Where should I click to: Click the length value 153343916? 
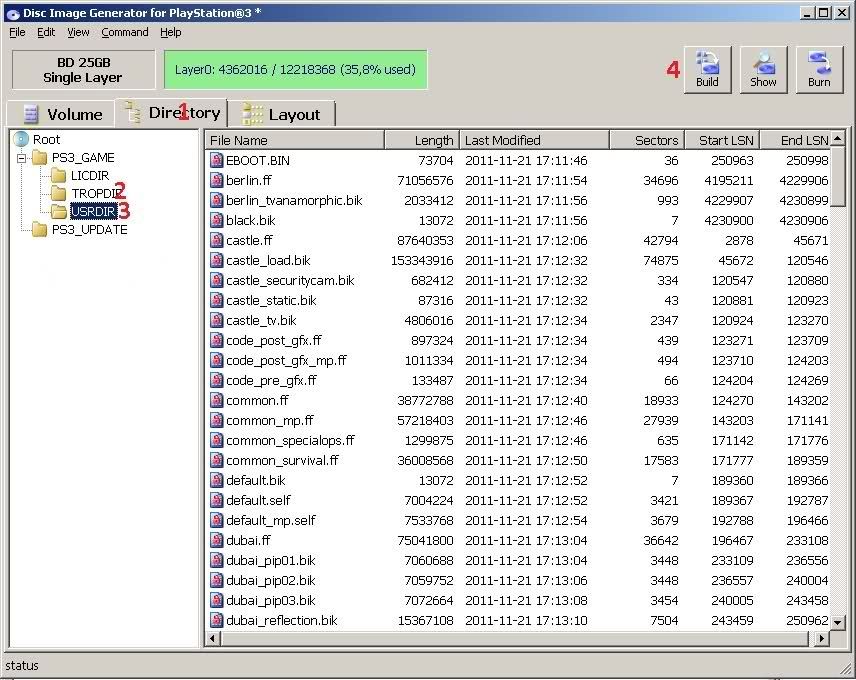422,260
